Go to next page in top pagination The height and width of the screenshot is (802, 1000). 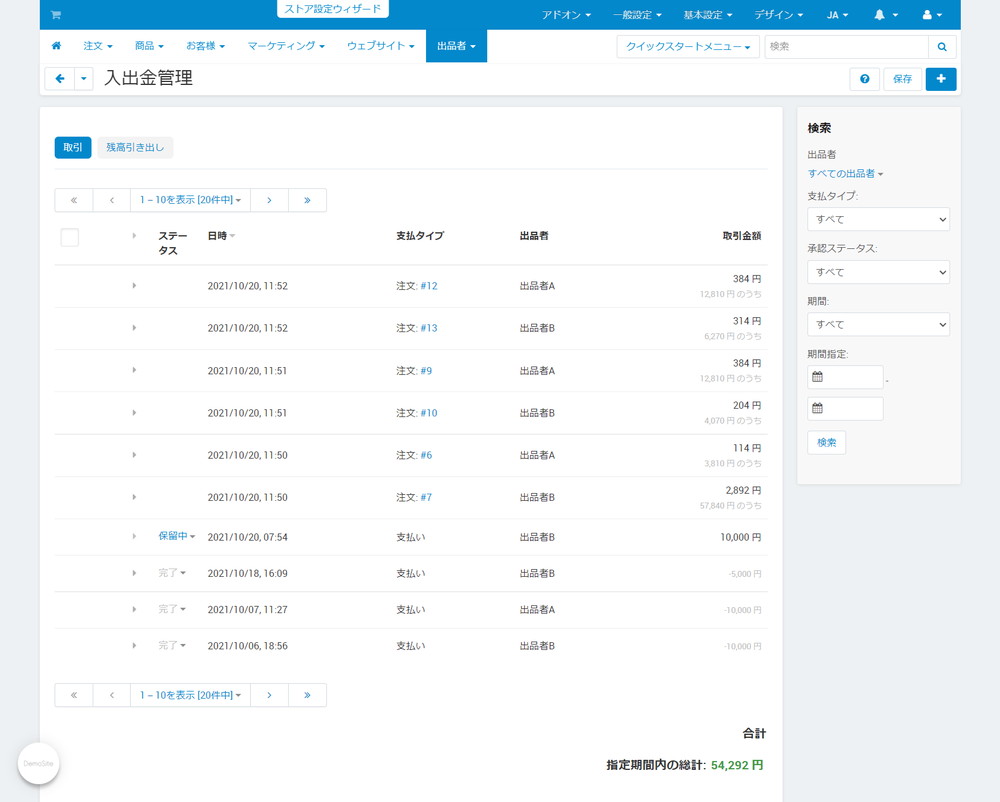(x=269, y=200)
